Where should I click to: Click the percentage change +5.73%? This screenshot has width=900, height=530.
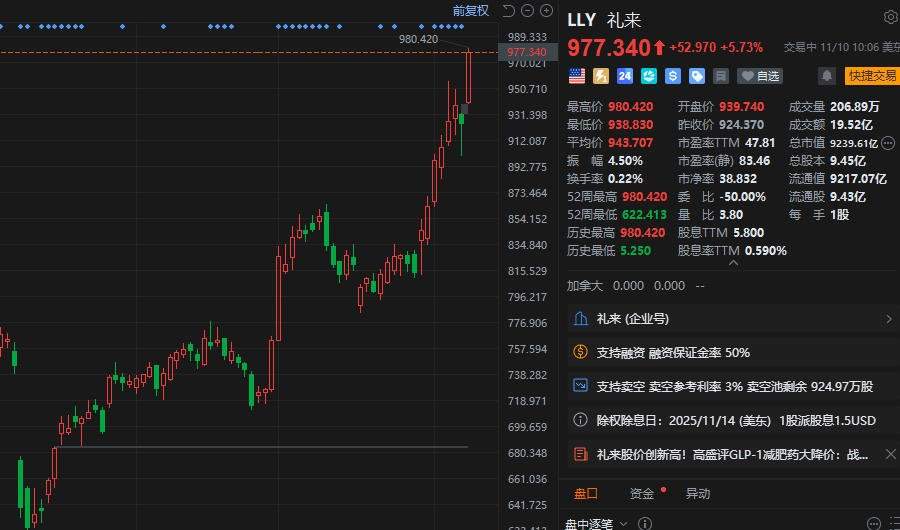(742, 48)
